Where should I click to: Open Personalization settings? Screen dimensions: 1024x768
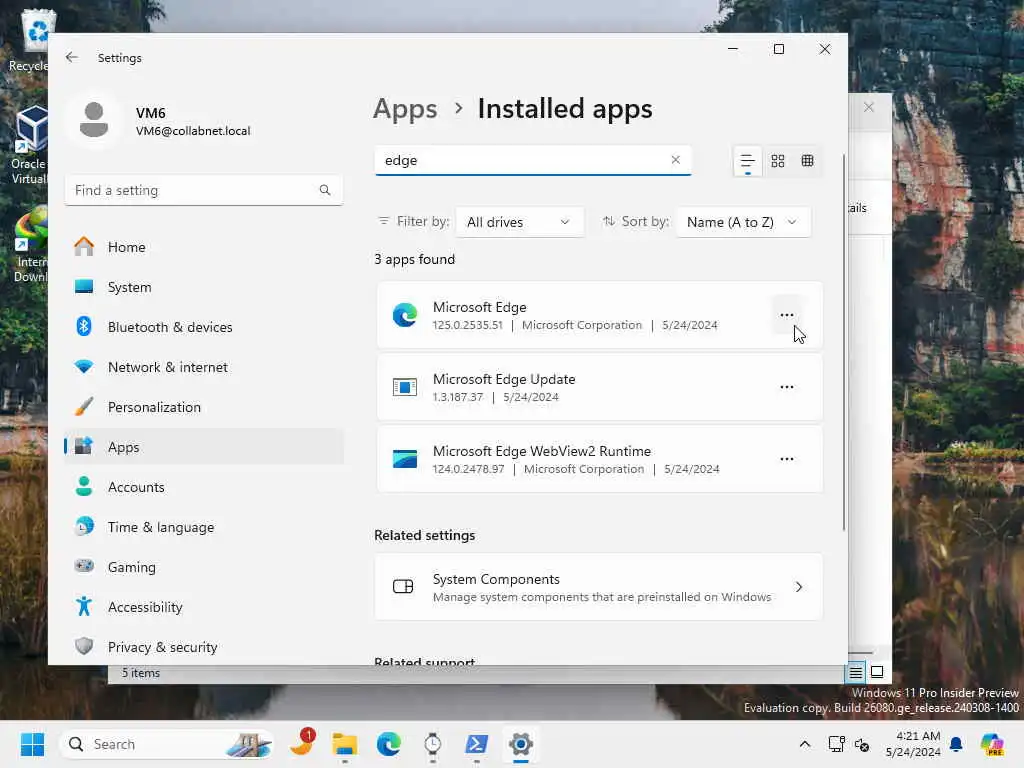[204, 407]
